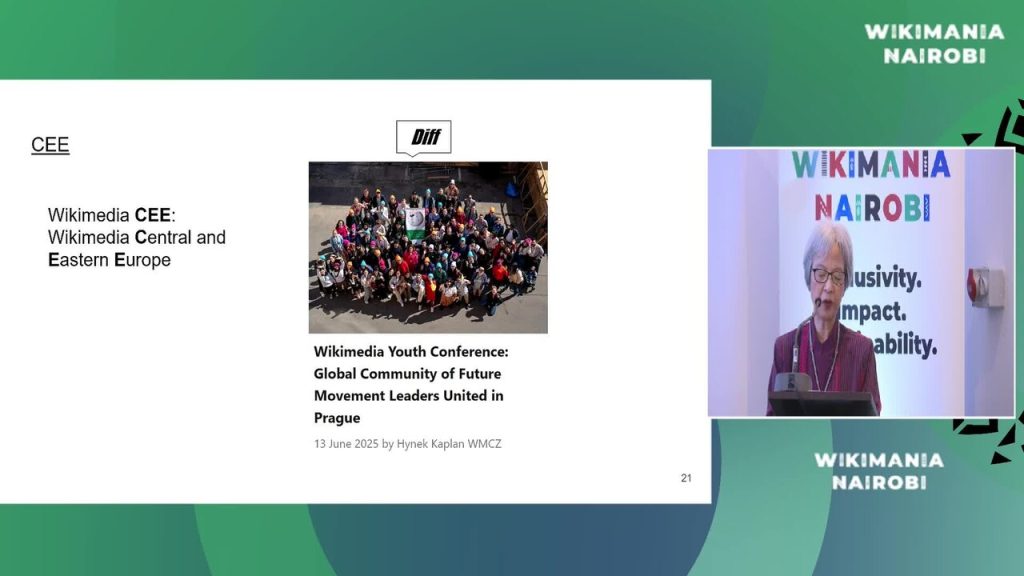Open the Wikimedia Youth Conference article headline

tap(411, 385)
